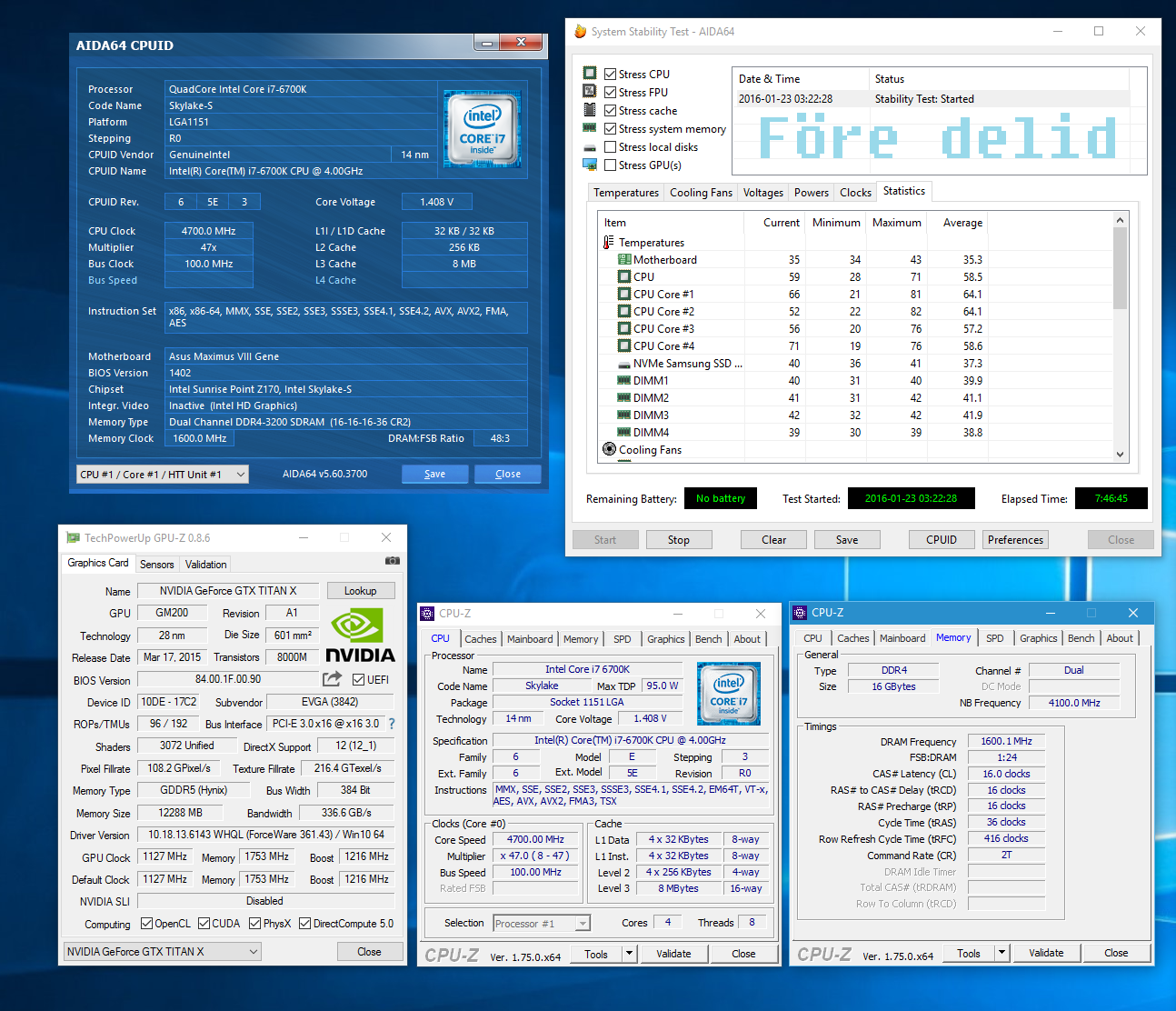Screen dimensions: 1176x1011
Task: Click the Maximum column header
Action: (896, 223)
